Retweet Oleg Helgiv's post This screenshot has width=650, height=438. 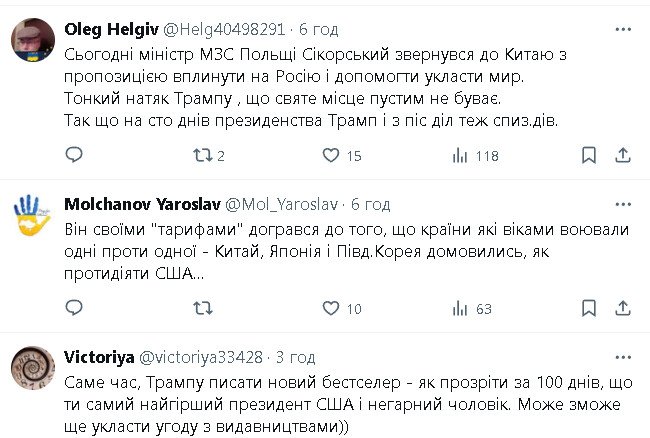pyautogui.click(x=201, y=155)
